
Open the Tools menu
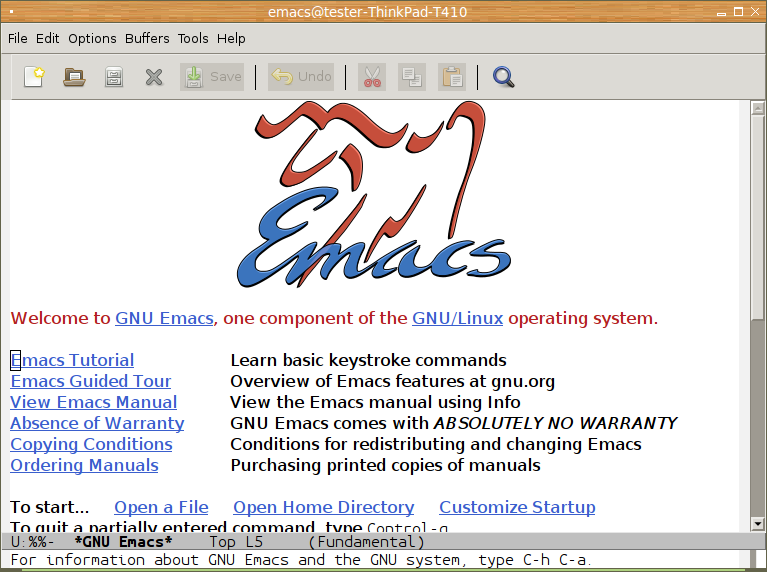coord(193,38)
